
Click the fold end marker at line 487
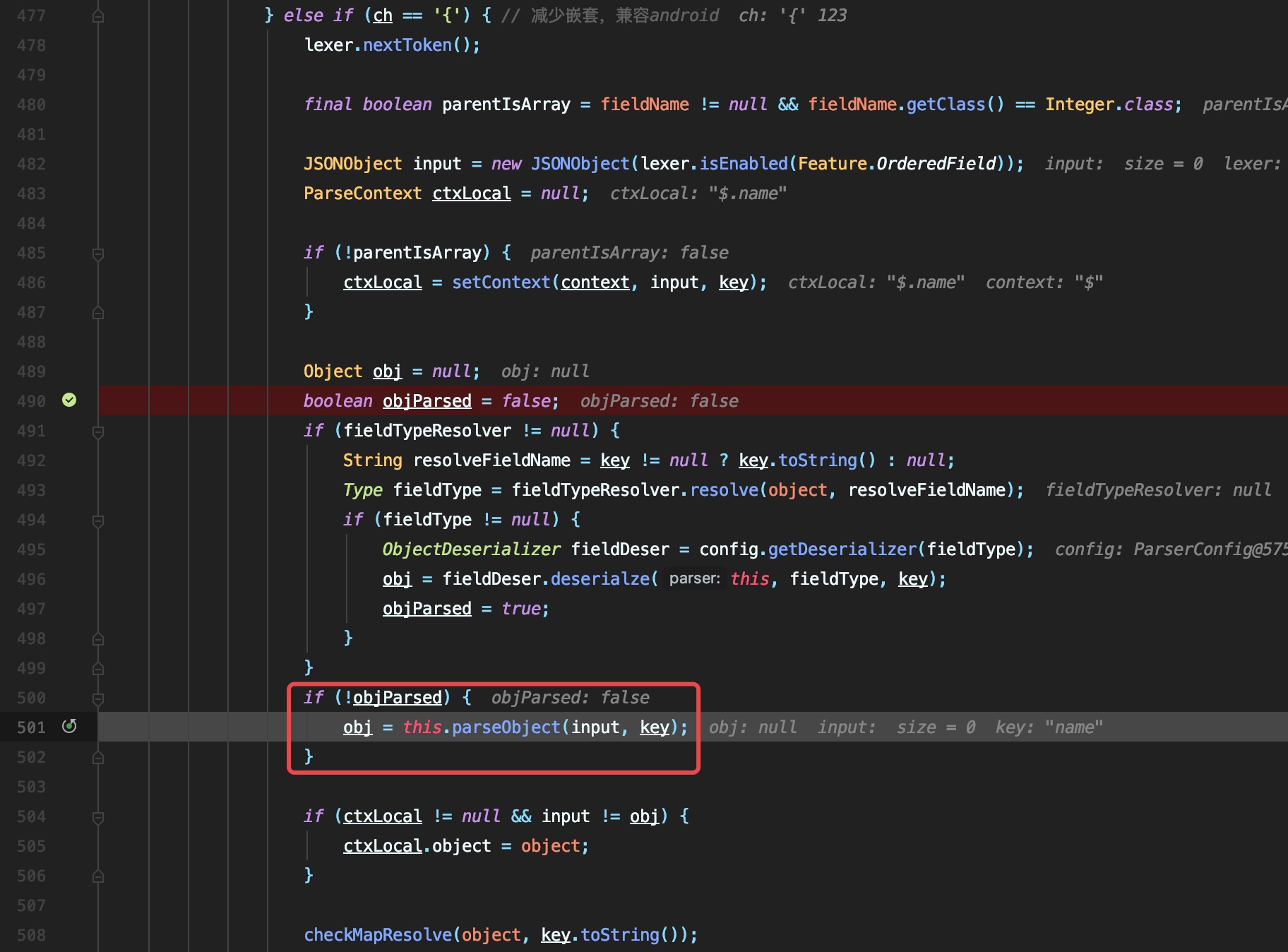point(98,312)
